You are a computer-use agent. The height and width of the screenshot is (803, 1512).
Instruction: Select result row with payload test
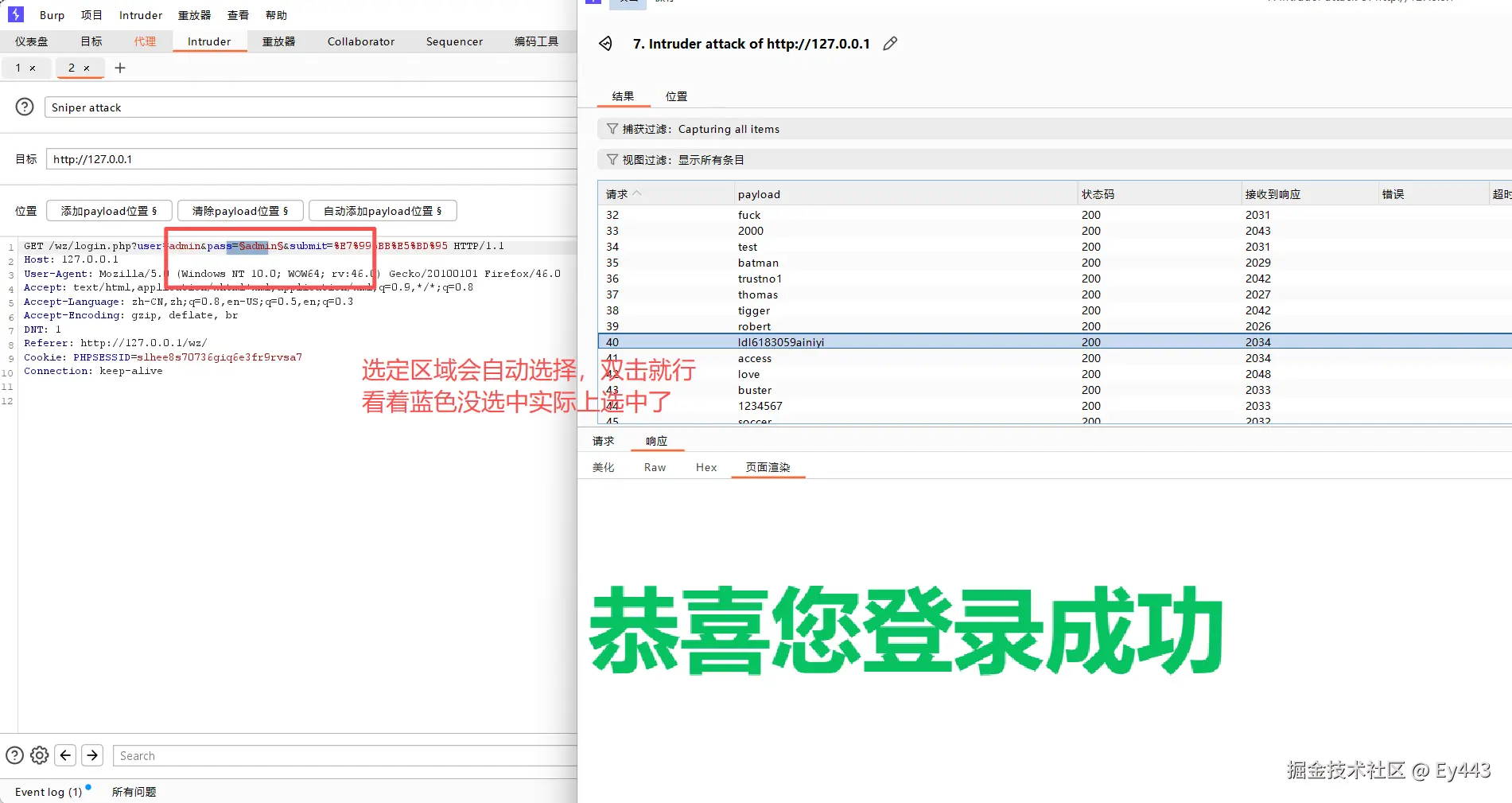coord(1055,247)
